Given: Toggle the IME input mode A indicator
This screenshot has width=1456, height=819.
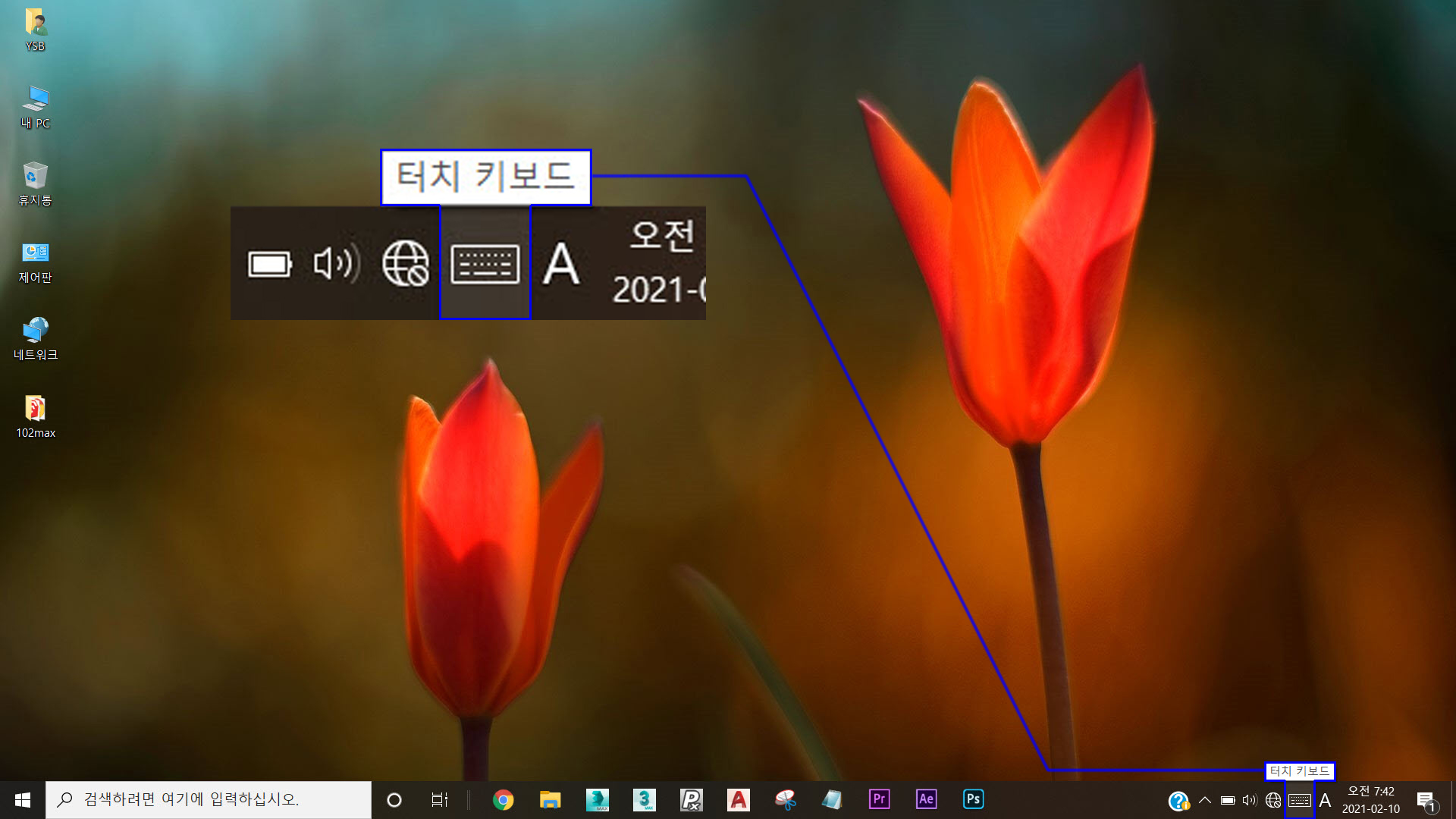Looking at the screenshot, I should tap(1325, 801).
